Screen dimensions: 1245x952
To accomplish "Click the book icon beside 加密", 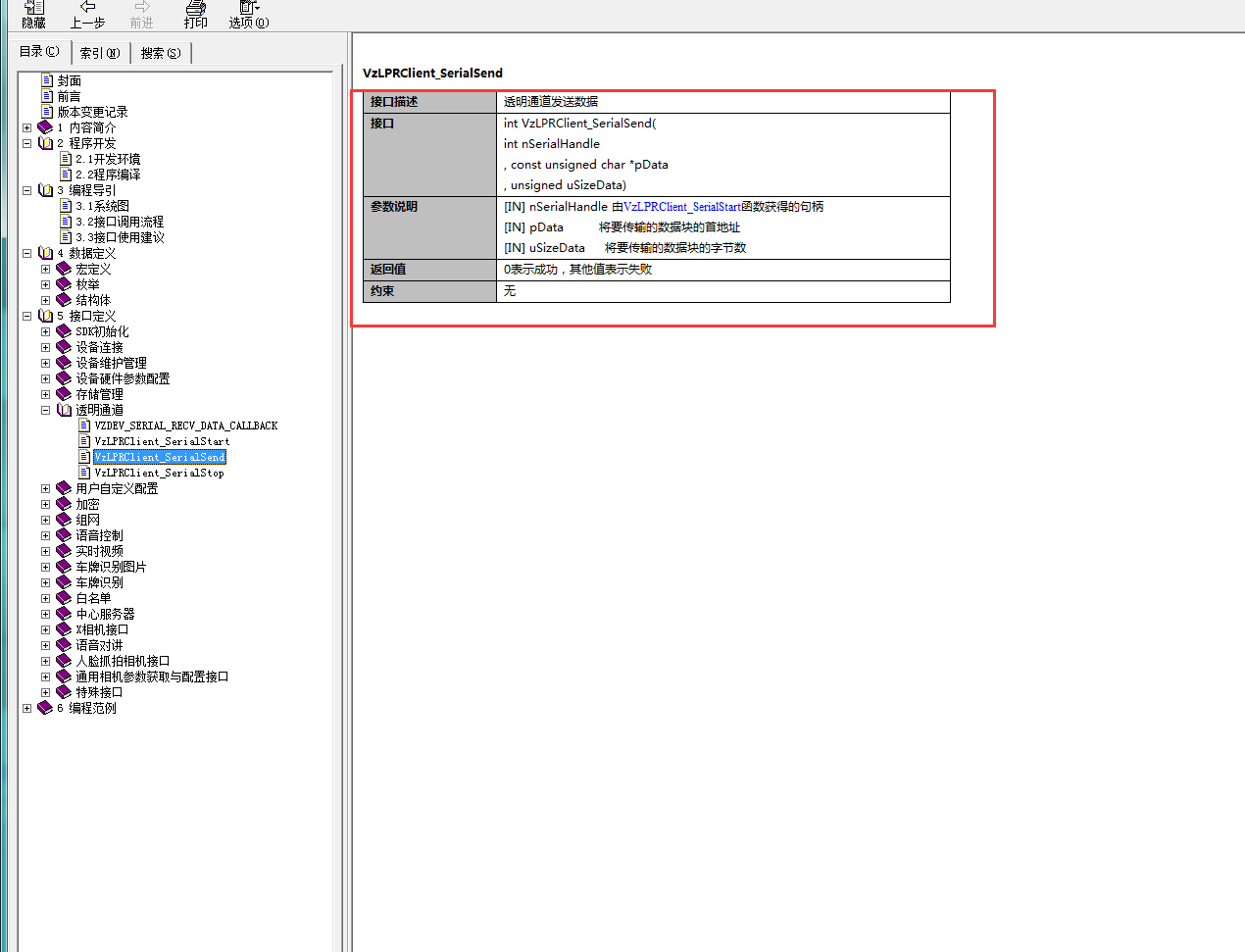I will click(x=64, y=504).
